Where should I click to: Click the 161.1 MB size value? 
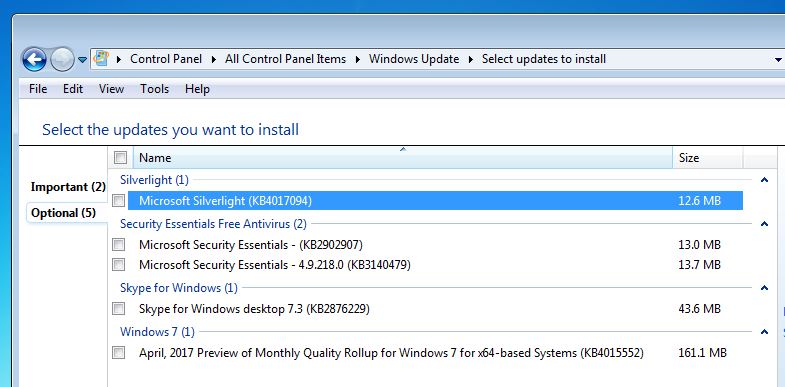coord(702,353)
